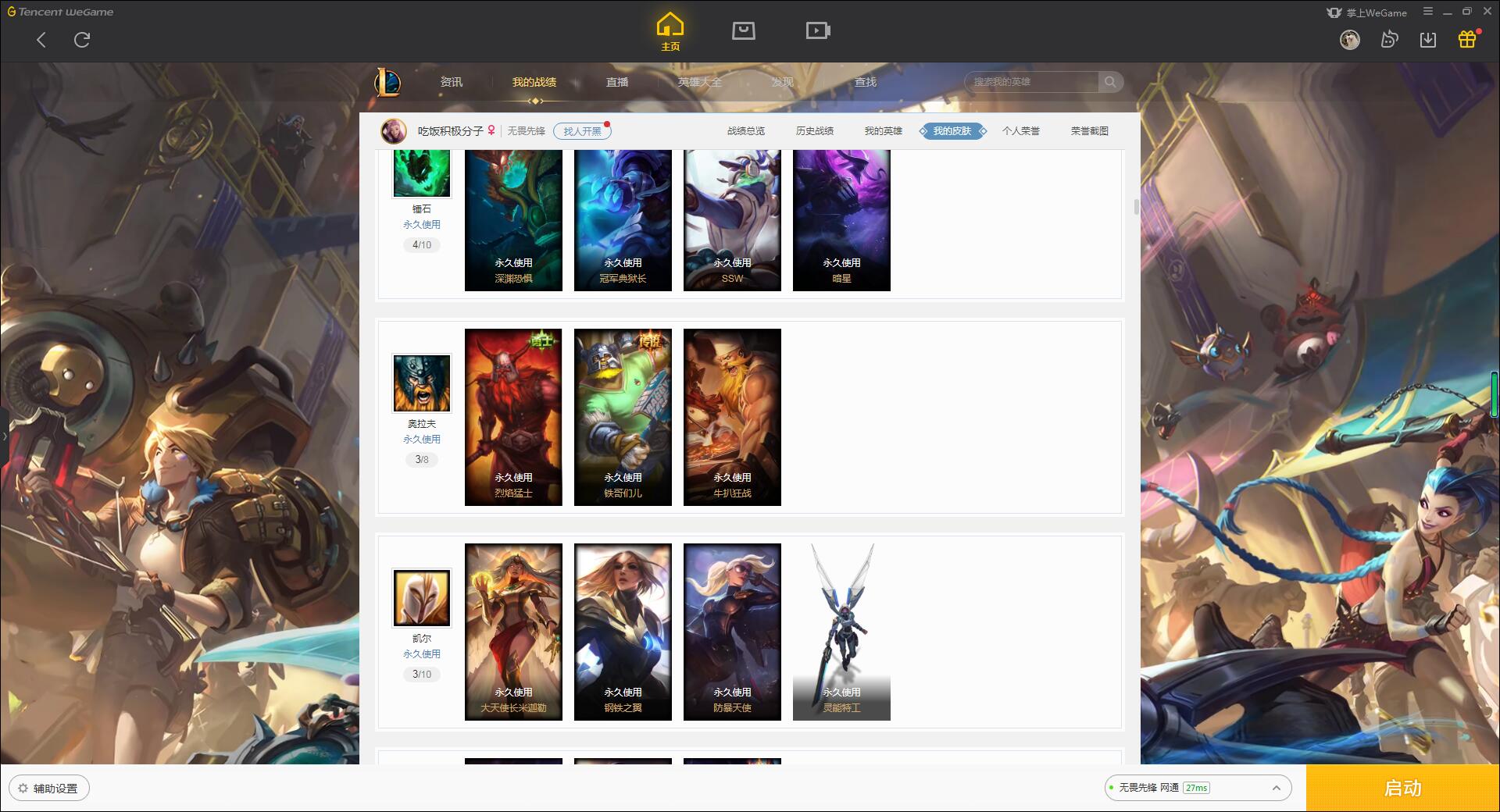Open the download manager icon
Viewport: 1500px width, 812px height.
click(x=1428, y=40)
